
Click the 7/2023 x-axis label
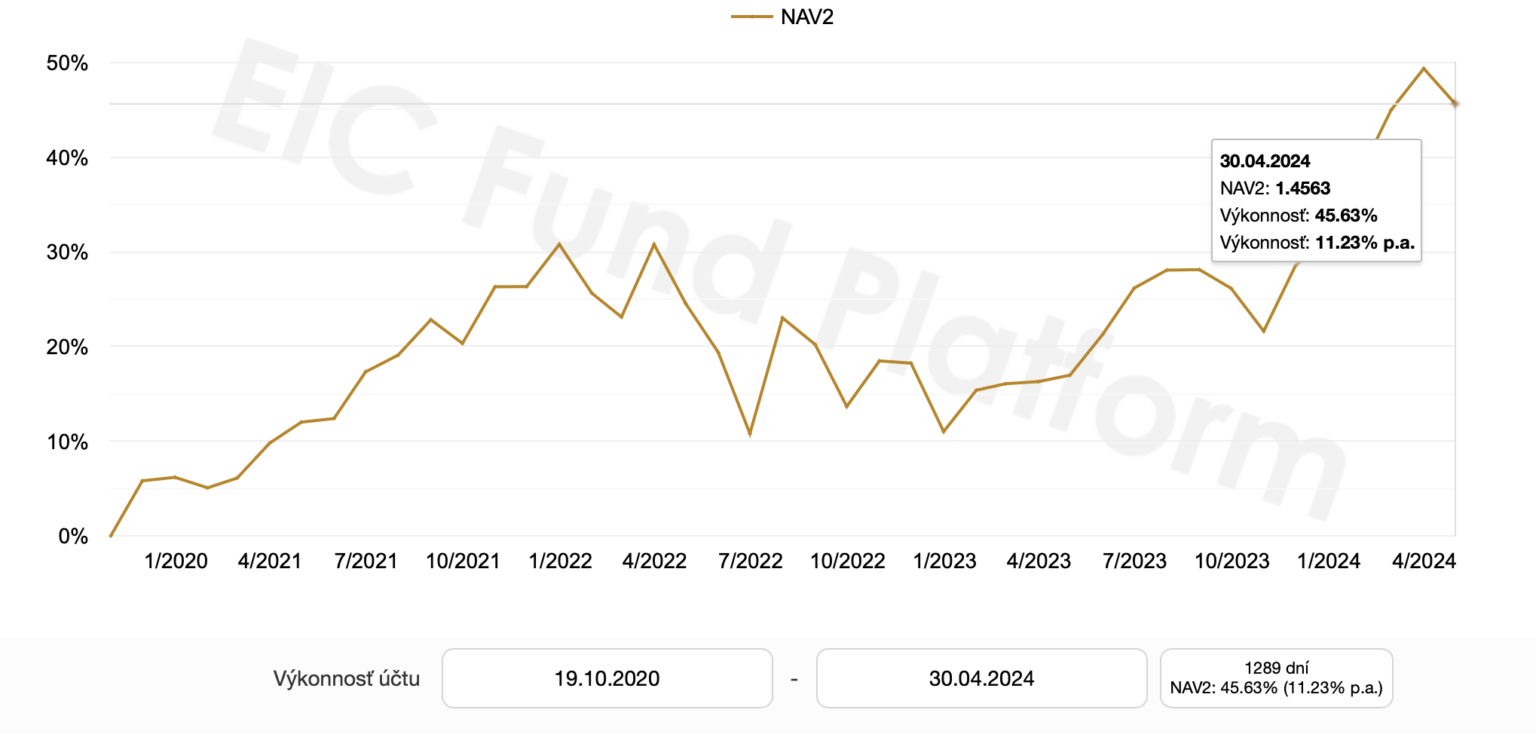tap(1134, 561)
